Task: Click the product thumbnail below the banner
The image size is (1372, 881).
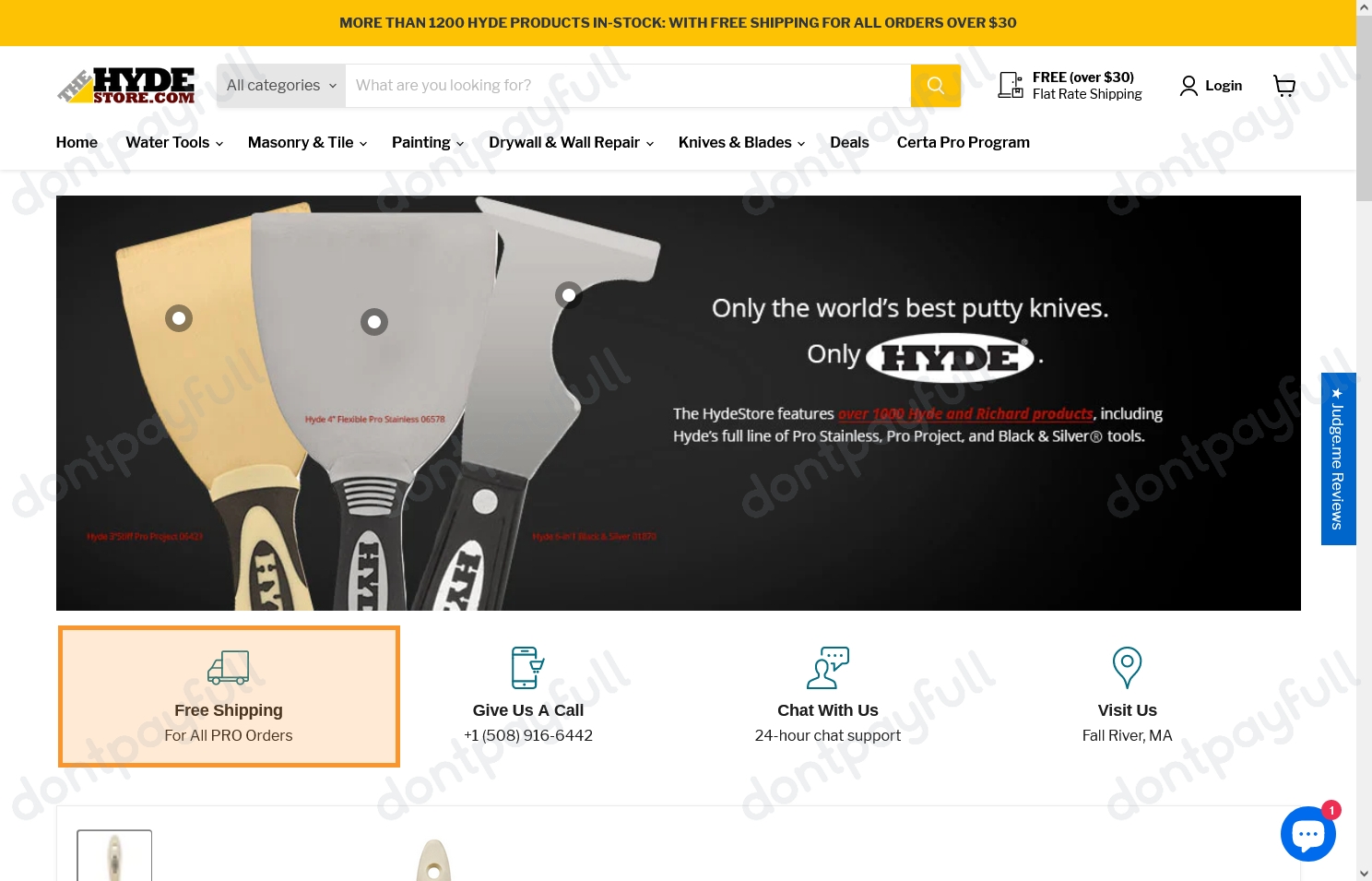Action: (x=113, y=856)
